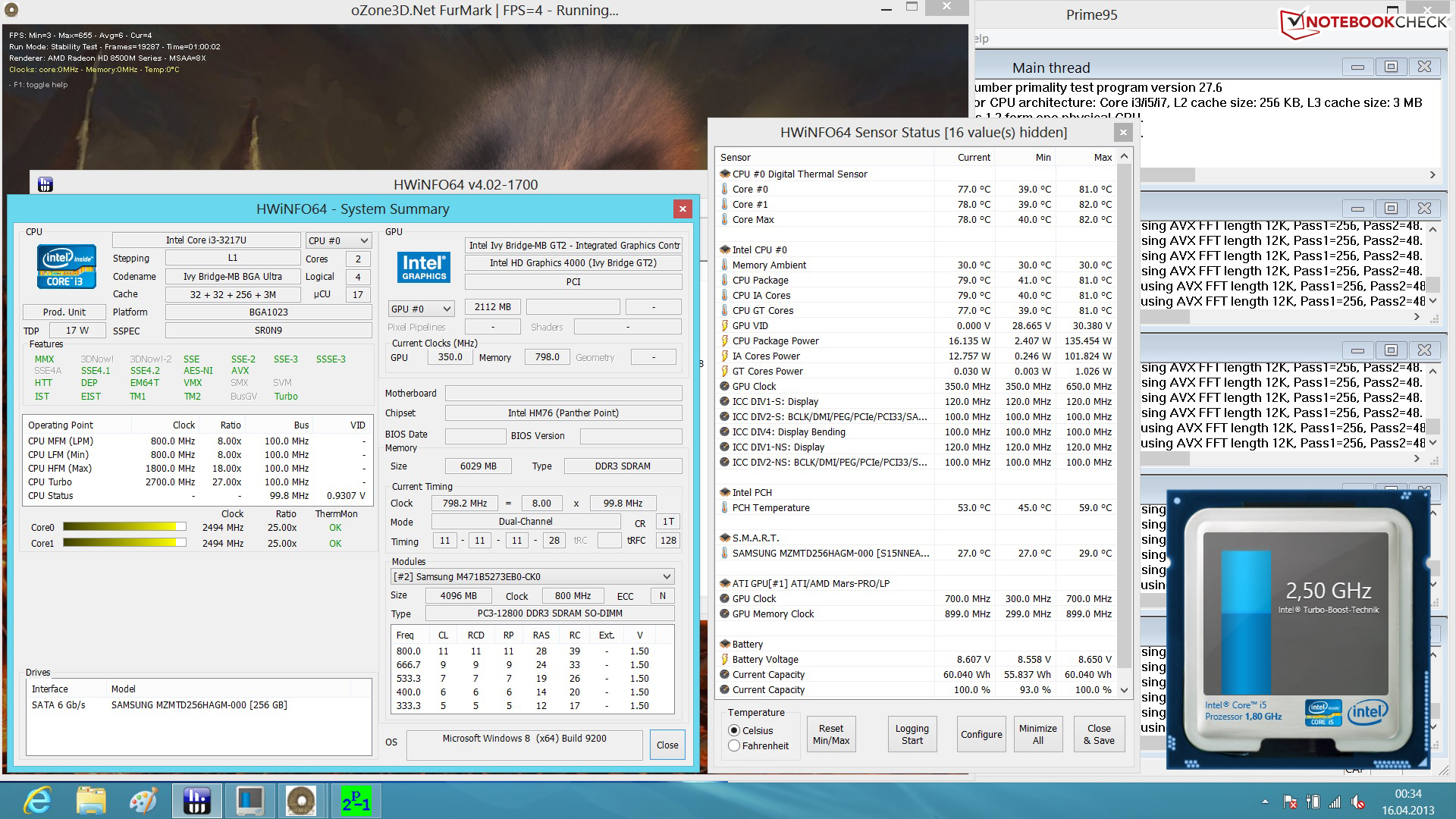Open the Action Center flag in the tray
The height and width of the screenshot is (819, 1456).
[1289, 802]
